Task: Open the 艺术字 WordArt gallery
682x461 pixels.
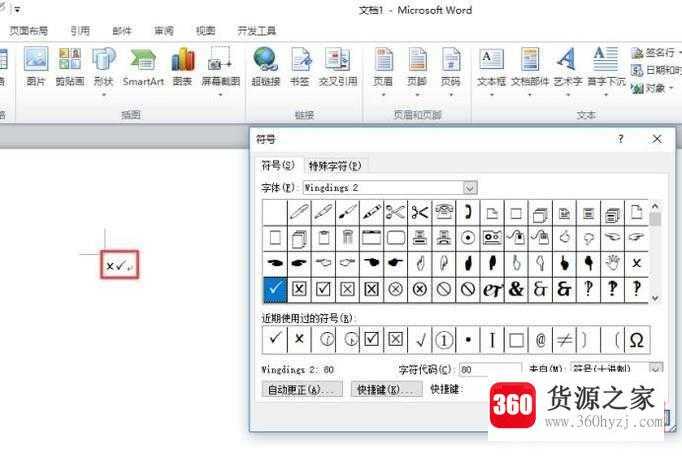Action: click(x=567, y=70)
